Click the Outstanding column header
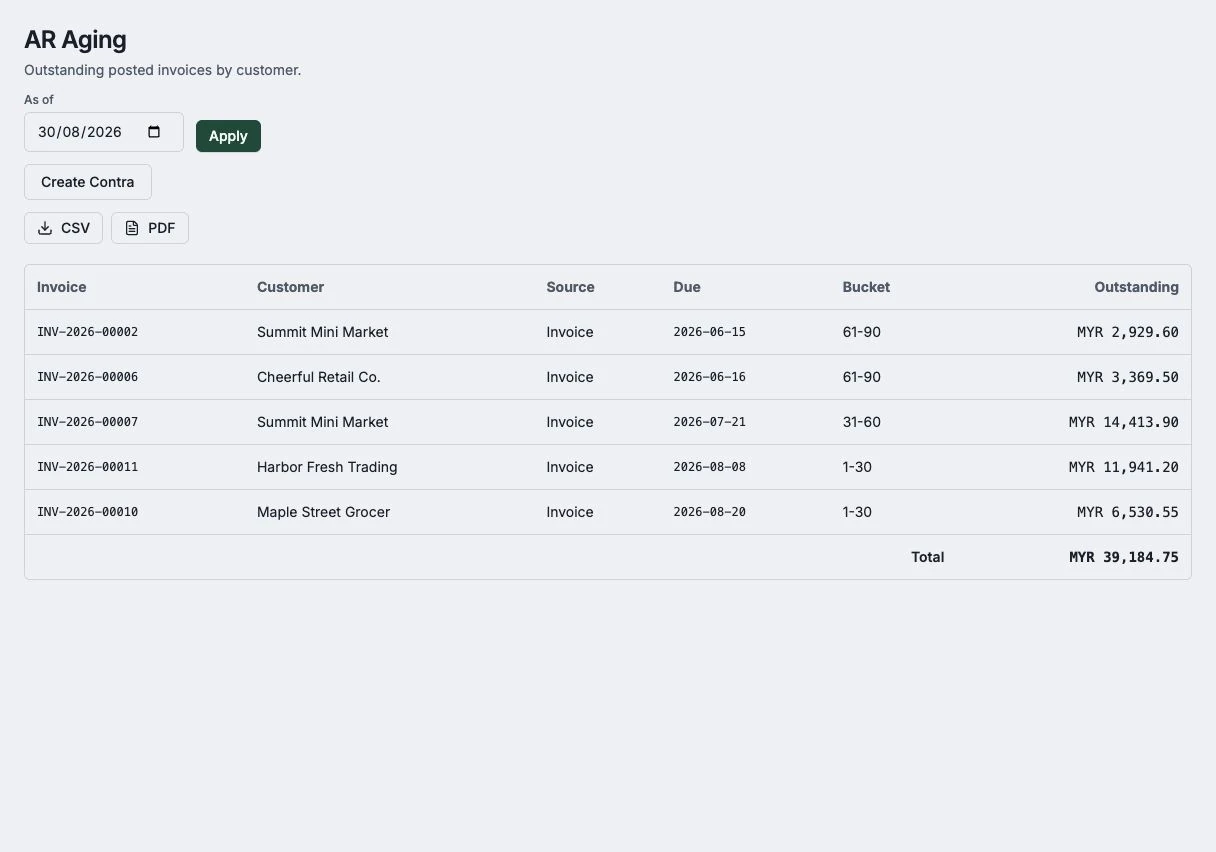Screen dimensions: 1216x852 [x=1136, y=287]
